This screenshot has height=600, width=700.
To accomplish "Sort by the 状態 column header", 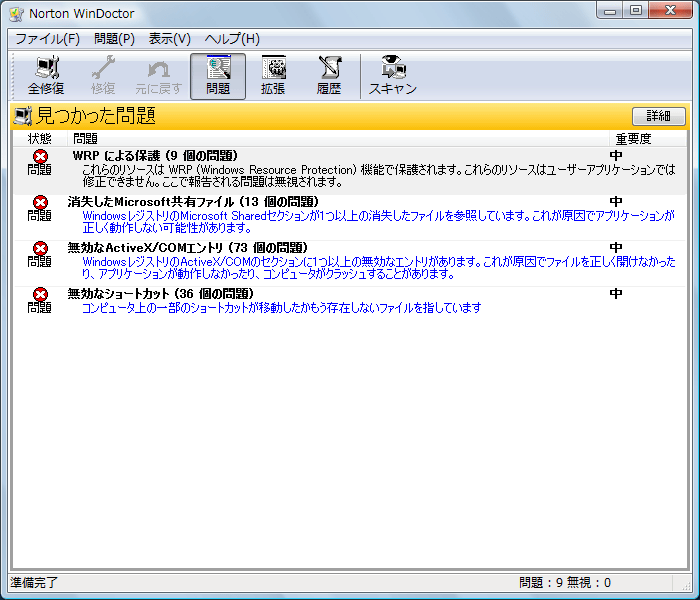I will (40, 139).
